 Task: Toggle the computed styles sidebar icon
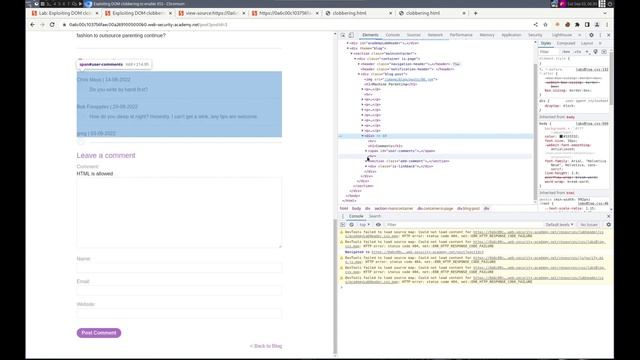coord(604,52)
